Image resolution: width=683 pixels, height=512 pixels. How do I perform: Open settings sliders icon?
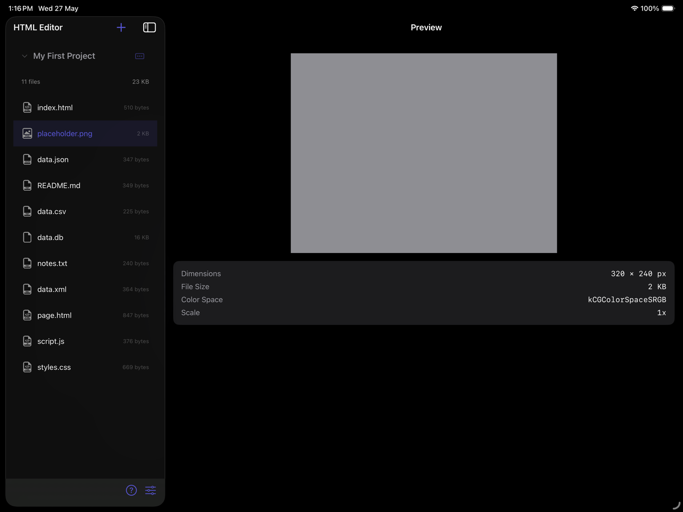point(151,490)
